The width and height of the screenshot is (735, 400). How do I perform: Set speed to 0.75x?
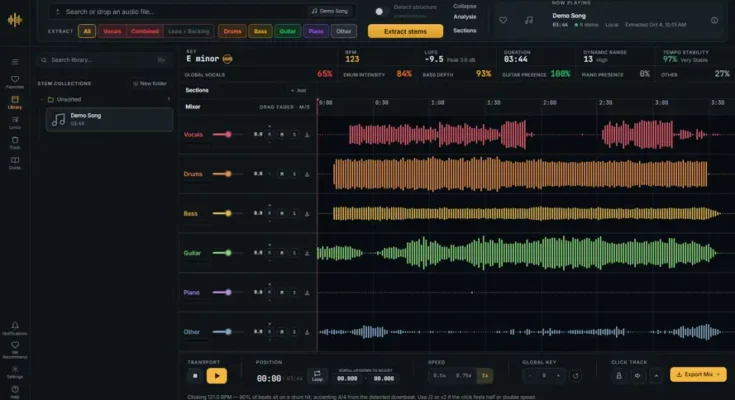(463, 376)
